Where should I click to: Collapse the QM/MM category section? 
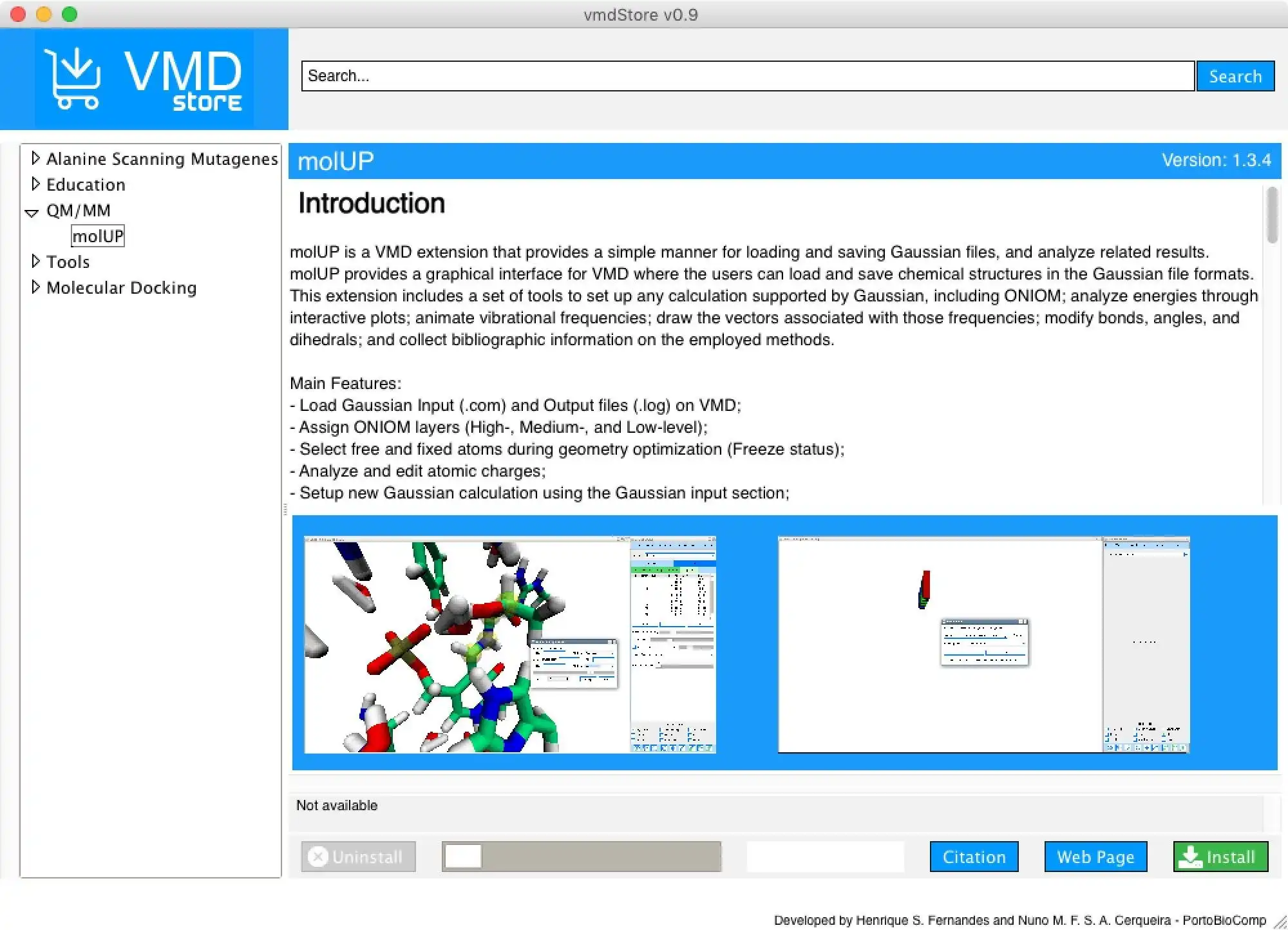coord(33,211)
